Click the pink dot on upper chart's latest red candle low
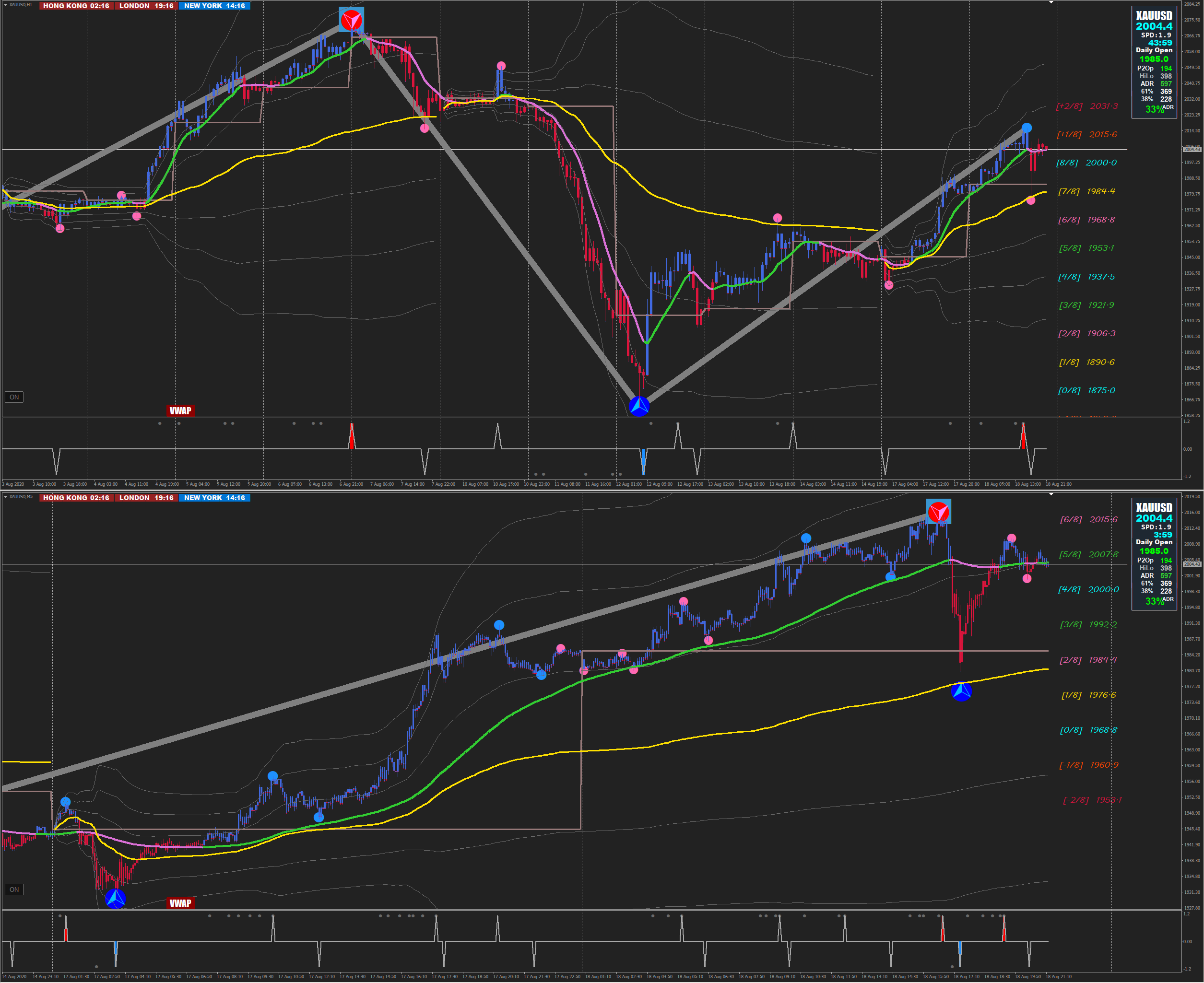Viewport: 1204px width, 983px height. (1031, 200)
